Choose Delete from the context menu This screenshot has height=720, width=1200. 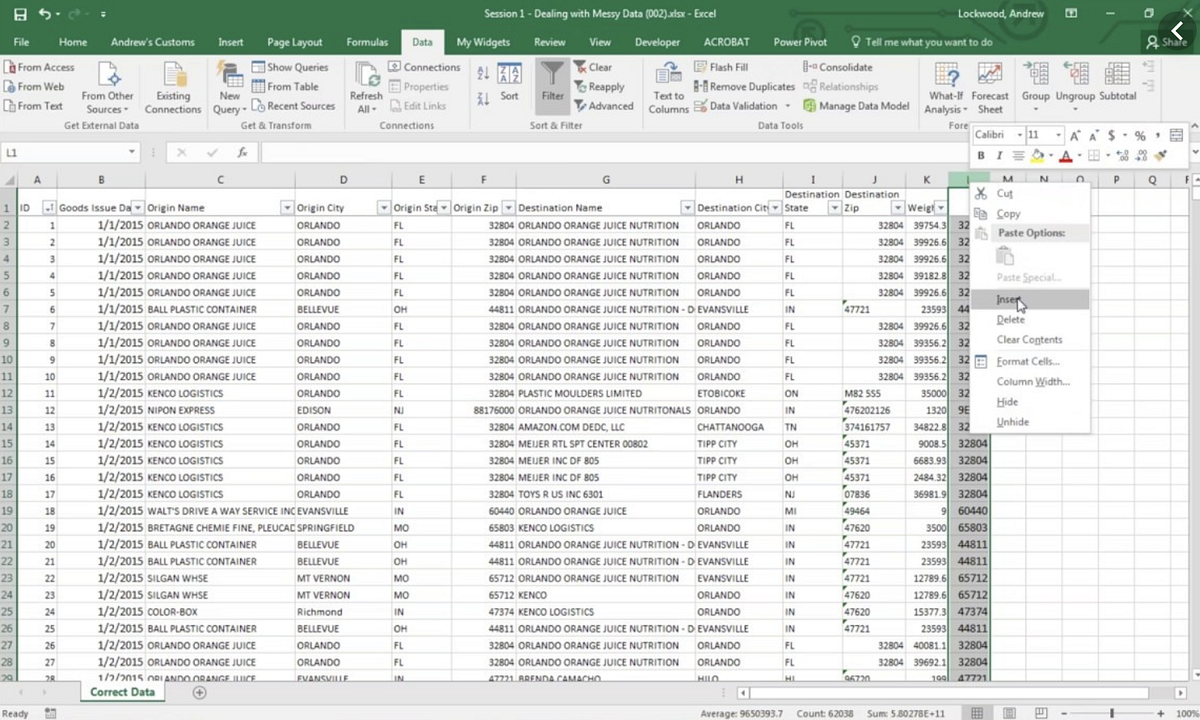click(x=1029, y=319)
